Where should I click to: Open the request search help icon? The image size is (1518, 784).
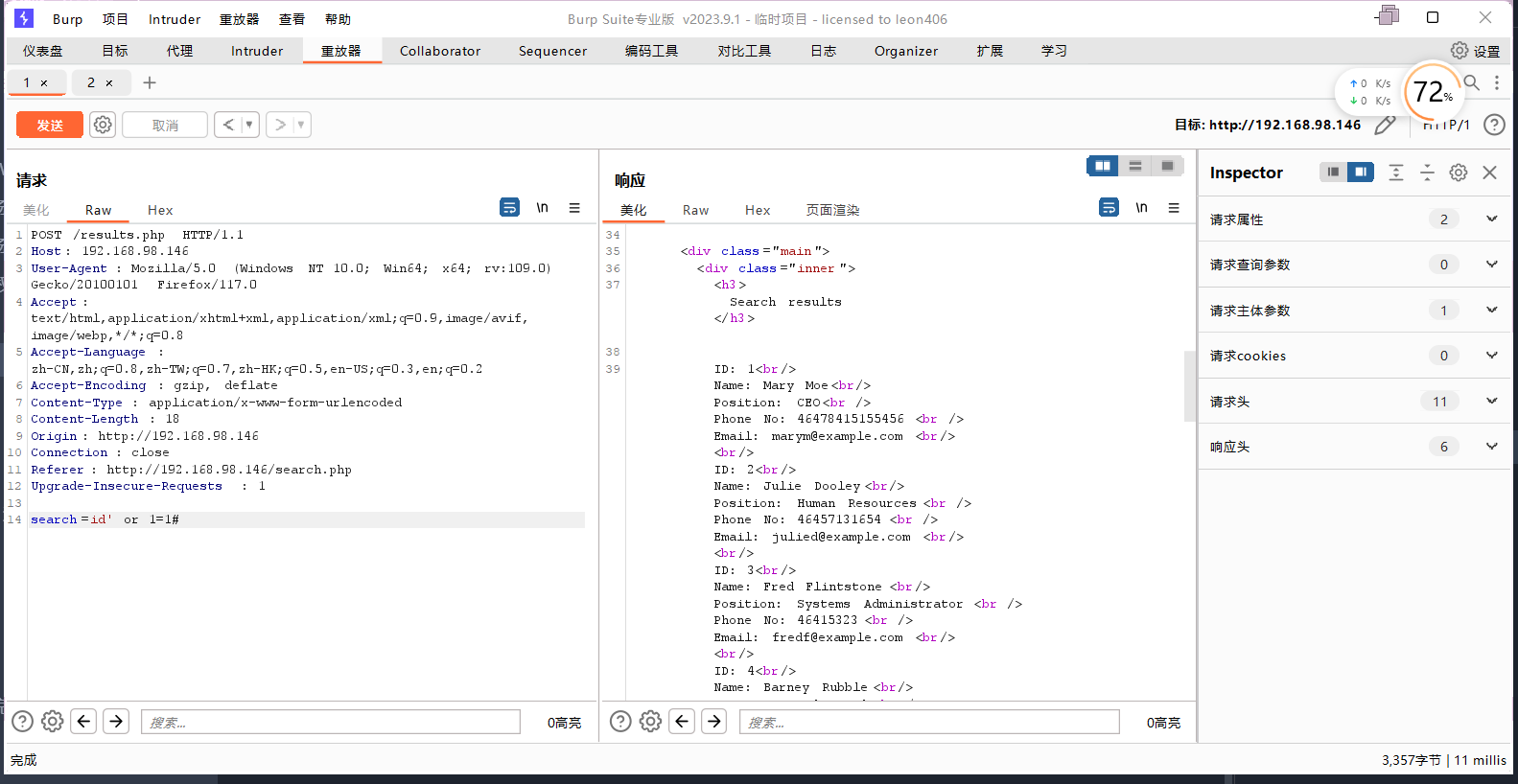point(23,722)
